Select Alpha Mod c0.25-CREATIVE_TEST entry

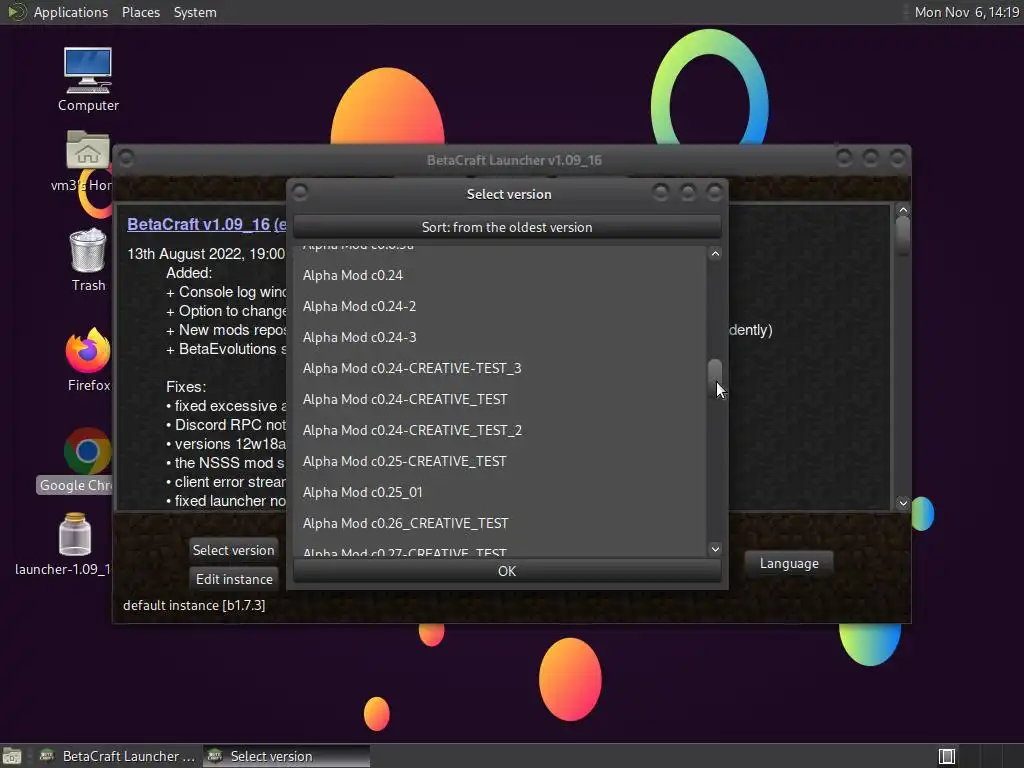500,461
